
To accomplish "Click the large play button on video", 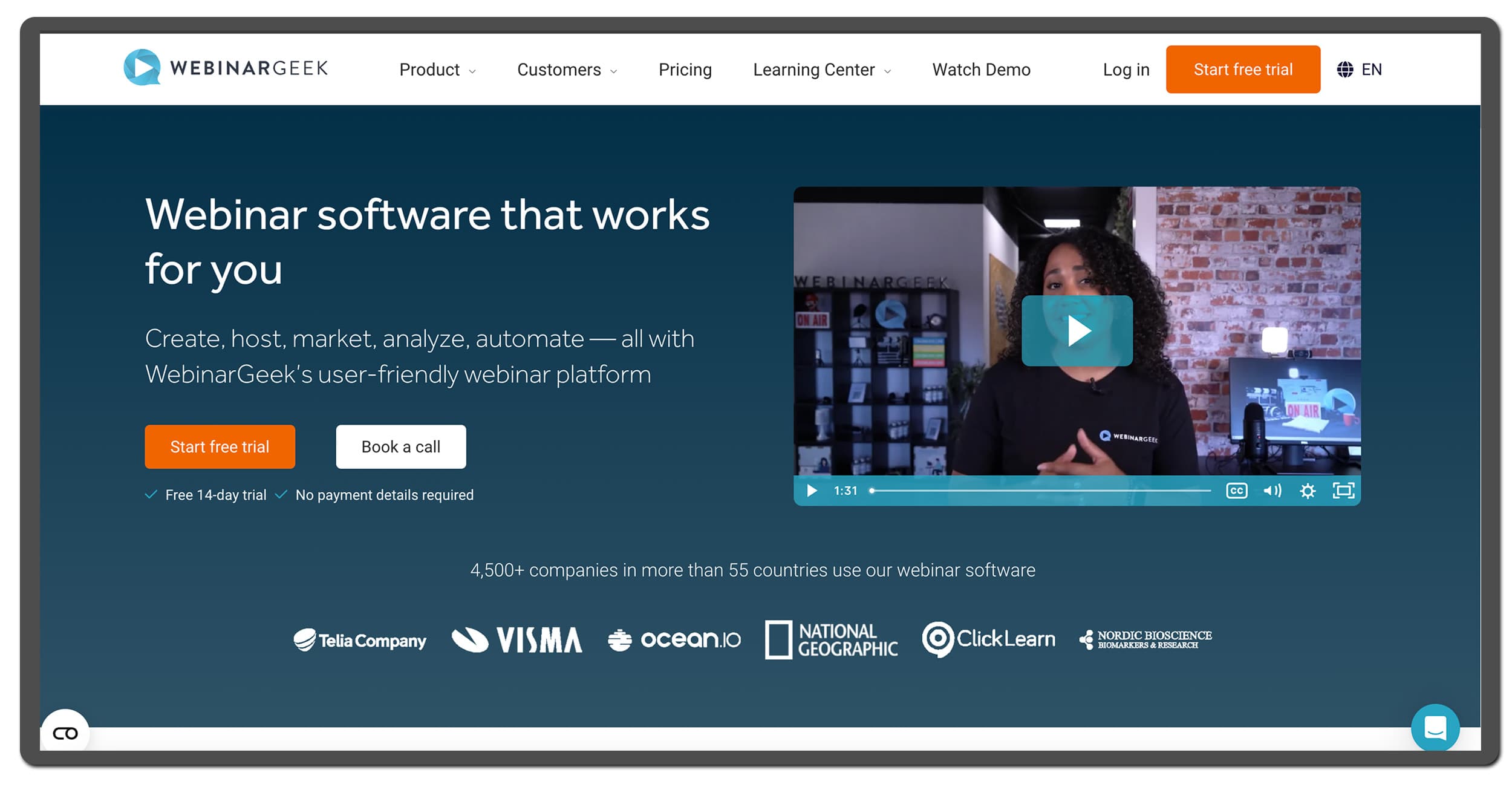I will (1077, 330).
